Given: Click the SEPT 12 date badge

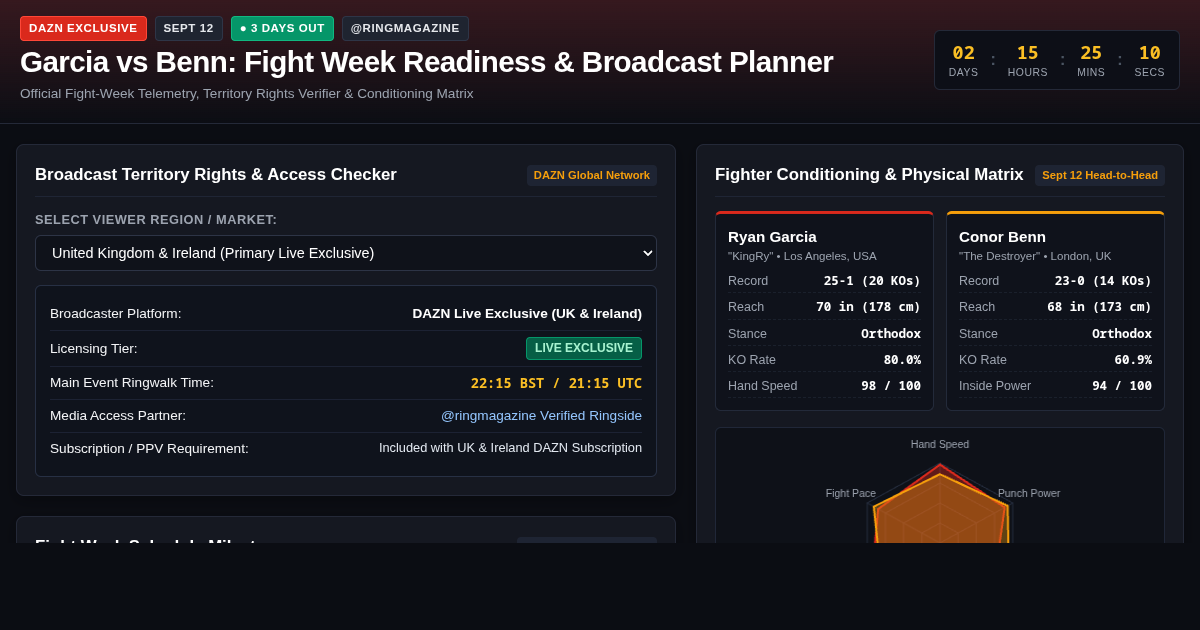Looking at the screenshot, I should pos(189,28).
